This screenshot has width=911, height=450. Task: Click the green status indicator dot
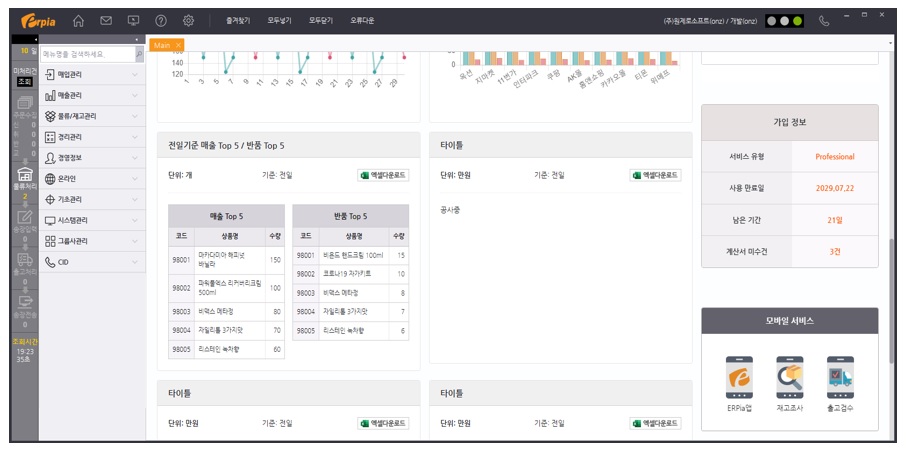click(797, 20)
